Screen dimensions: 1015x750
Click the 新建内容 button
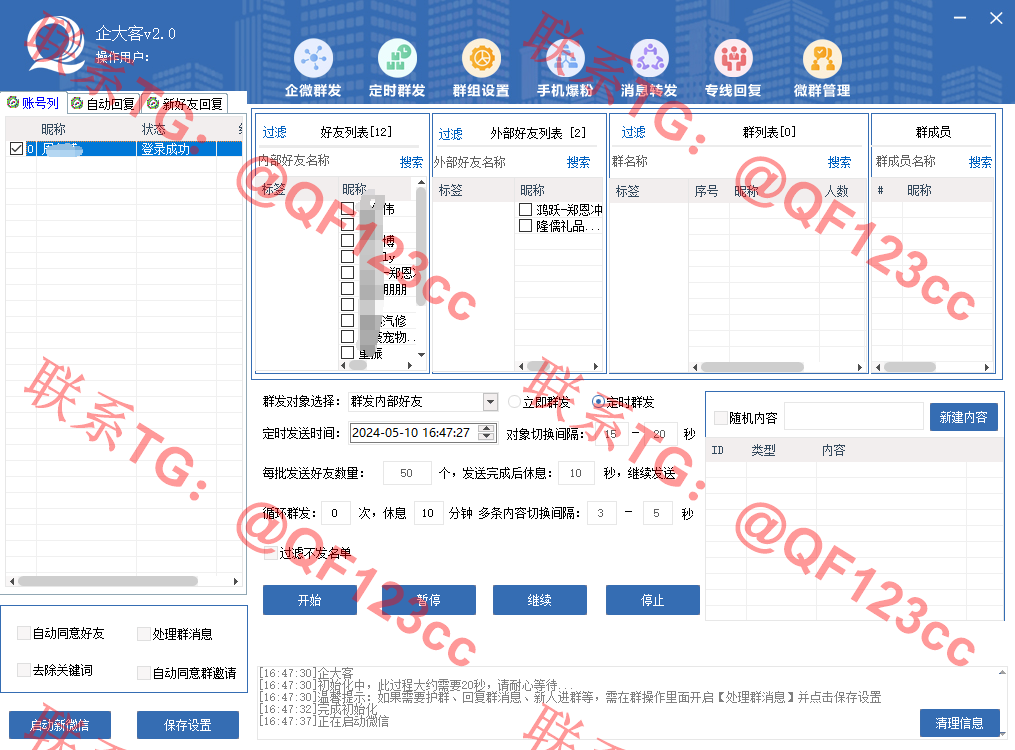tap(964, 417)
